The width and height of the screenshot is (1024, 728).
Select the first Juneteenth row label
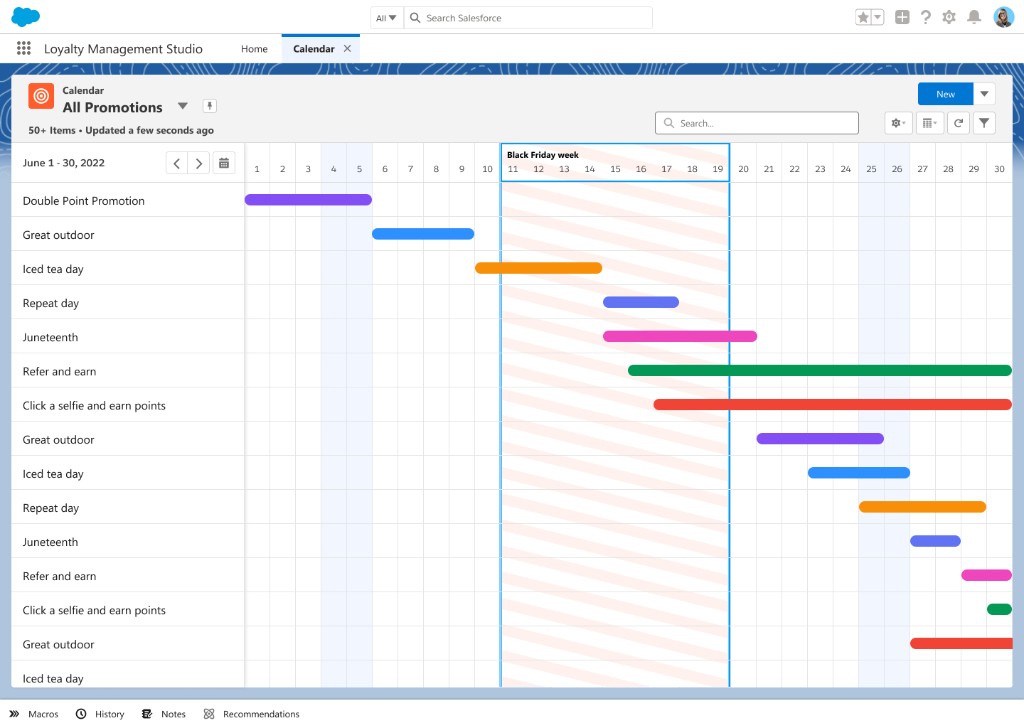[50, 338]
